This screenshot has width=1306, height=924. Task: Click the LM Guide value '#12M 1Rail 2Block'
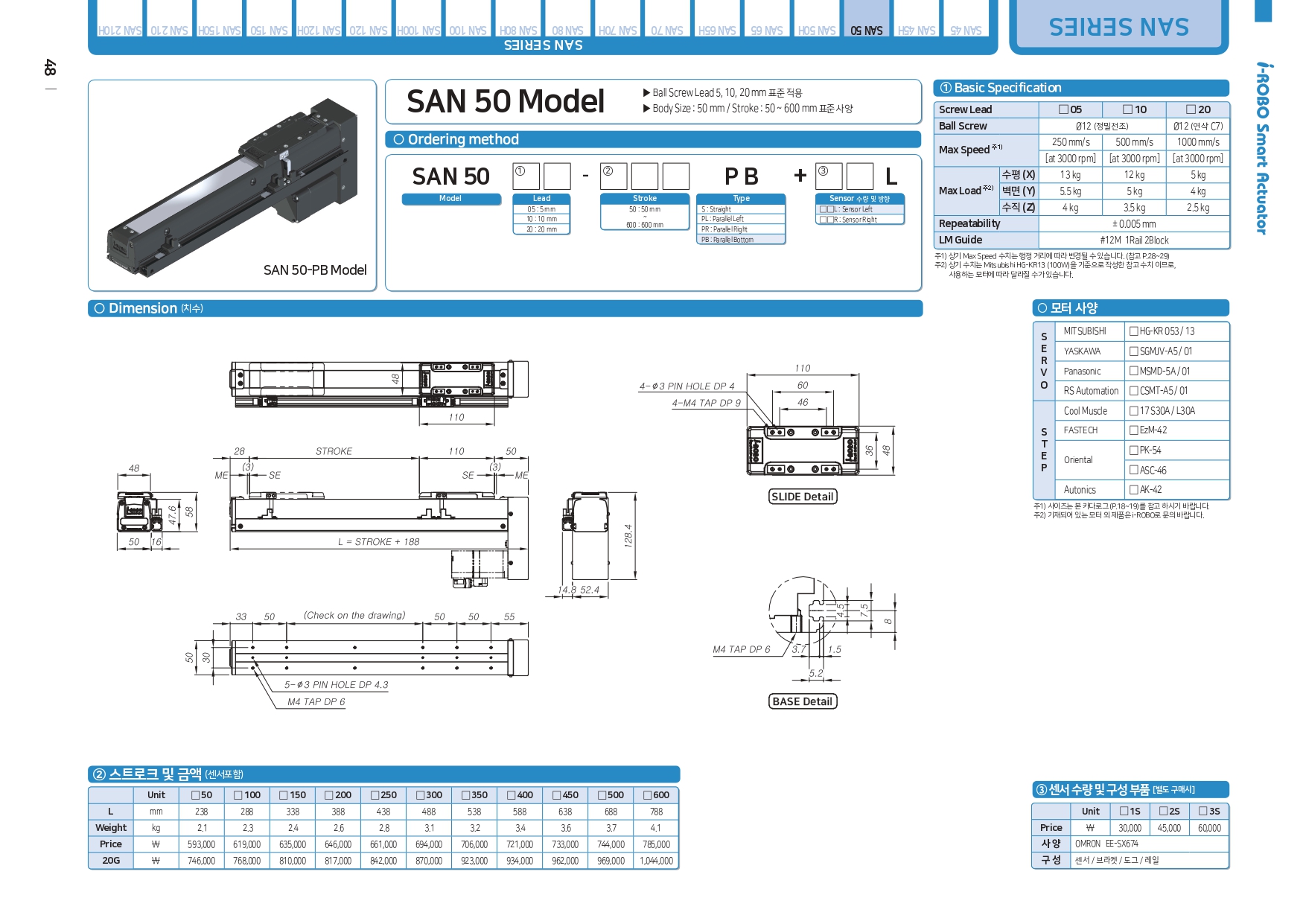point(1134,240)
